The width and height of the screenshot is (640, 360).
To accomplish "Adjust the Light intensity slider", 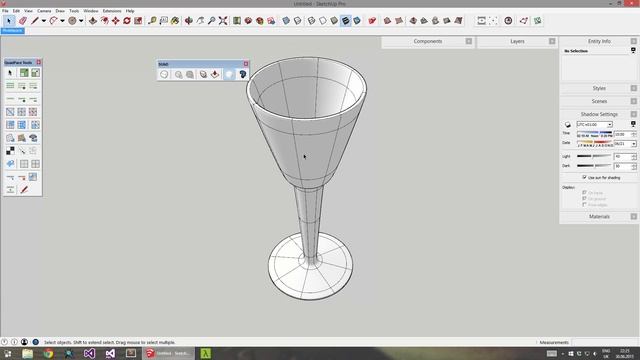I will [x=594, y=156].
